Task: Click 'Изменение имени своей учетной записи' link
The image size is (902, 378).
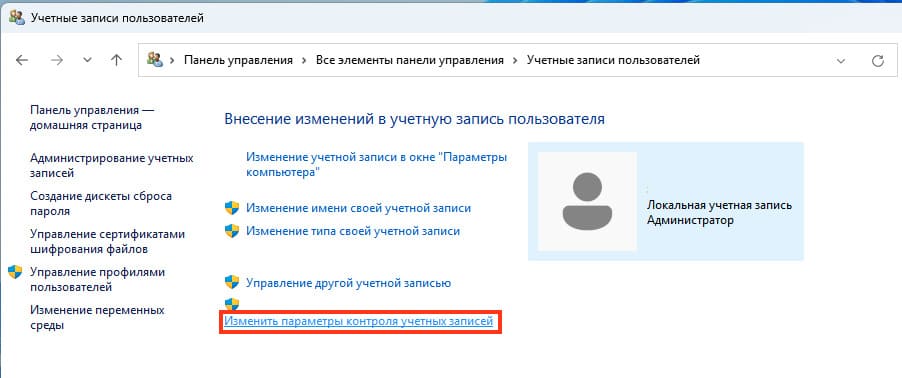Action: point(358,208)
